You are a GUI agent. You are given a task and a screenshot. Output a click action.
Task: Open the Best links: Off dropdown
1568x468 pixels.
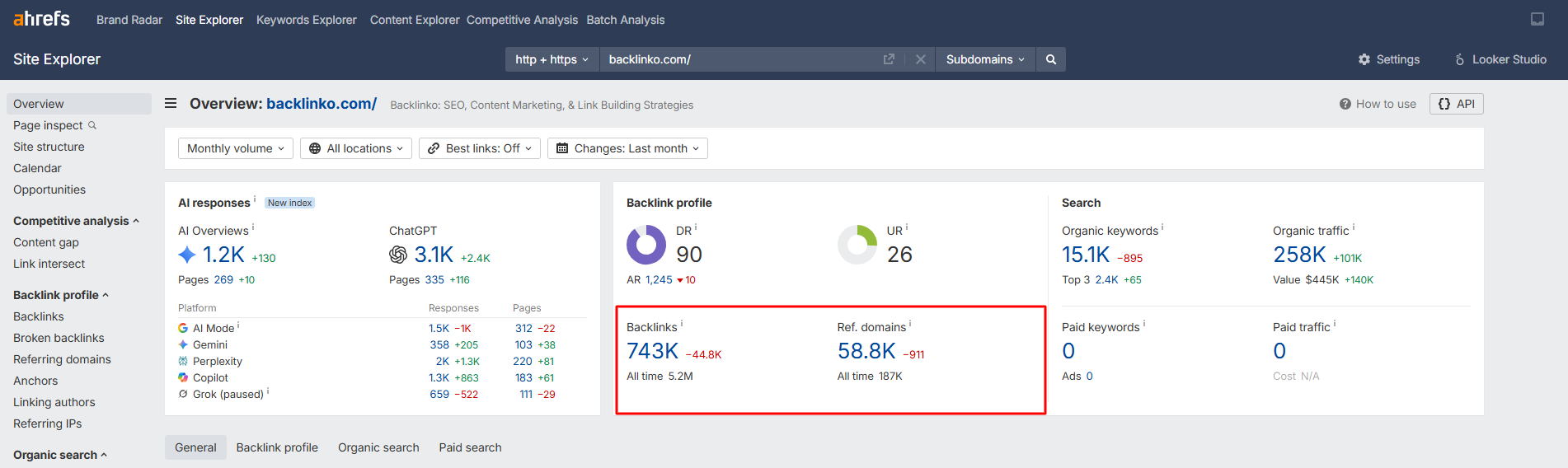click(x=480, y=148)
